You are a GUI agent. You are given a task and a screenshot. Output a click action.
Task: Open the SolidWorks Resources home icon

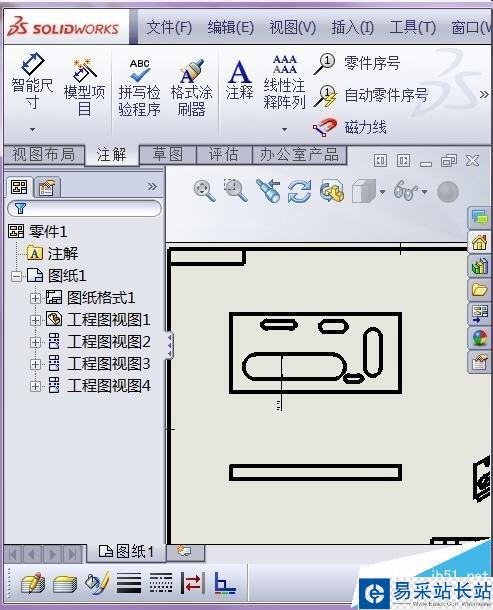(479, 243)
